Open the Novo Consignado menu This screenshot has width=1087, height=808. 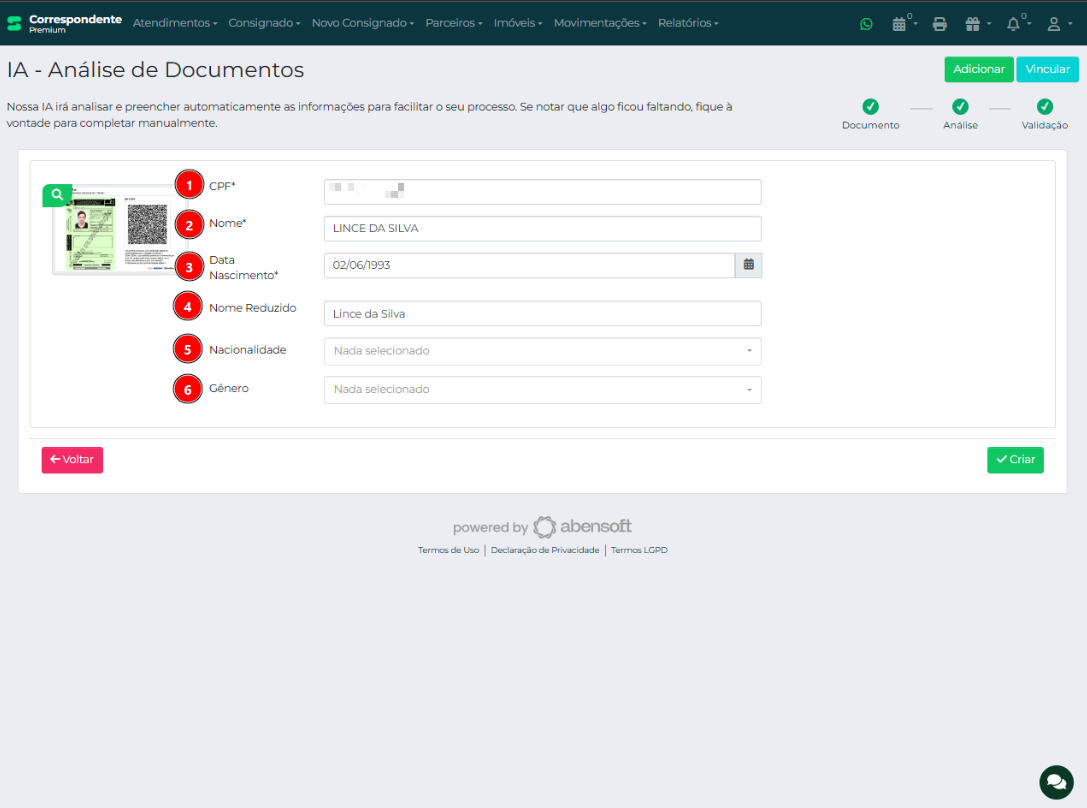pyautogui.click(x=362, y=23)
